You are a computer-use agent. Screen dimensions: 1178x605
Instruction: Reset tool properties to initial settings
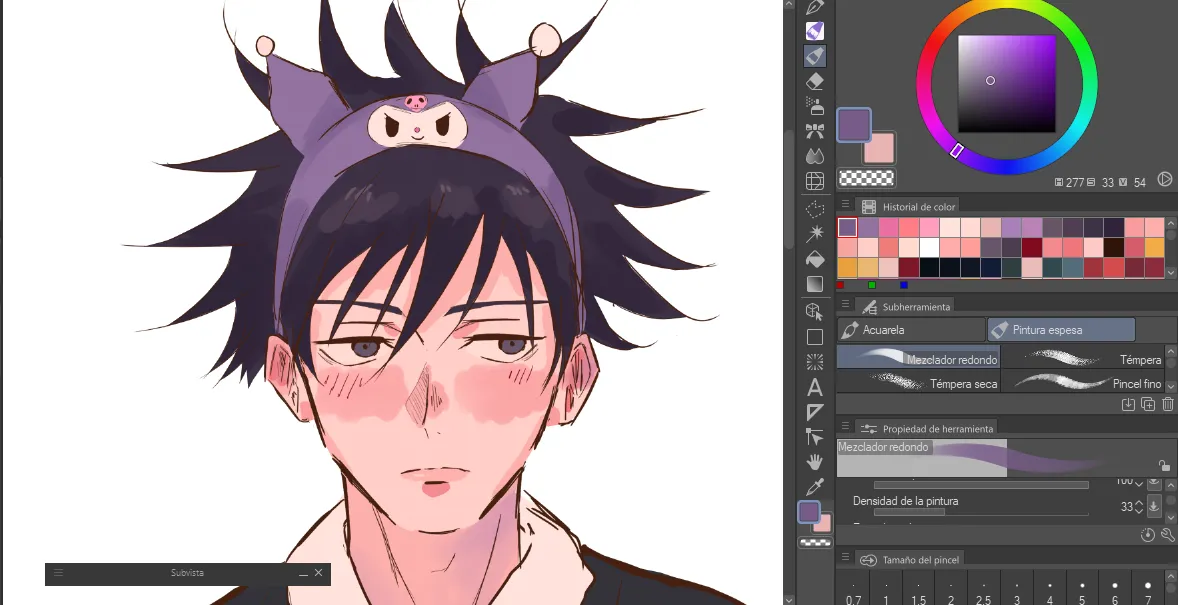(1147, 534)
